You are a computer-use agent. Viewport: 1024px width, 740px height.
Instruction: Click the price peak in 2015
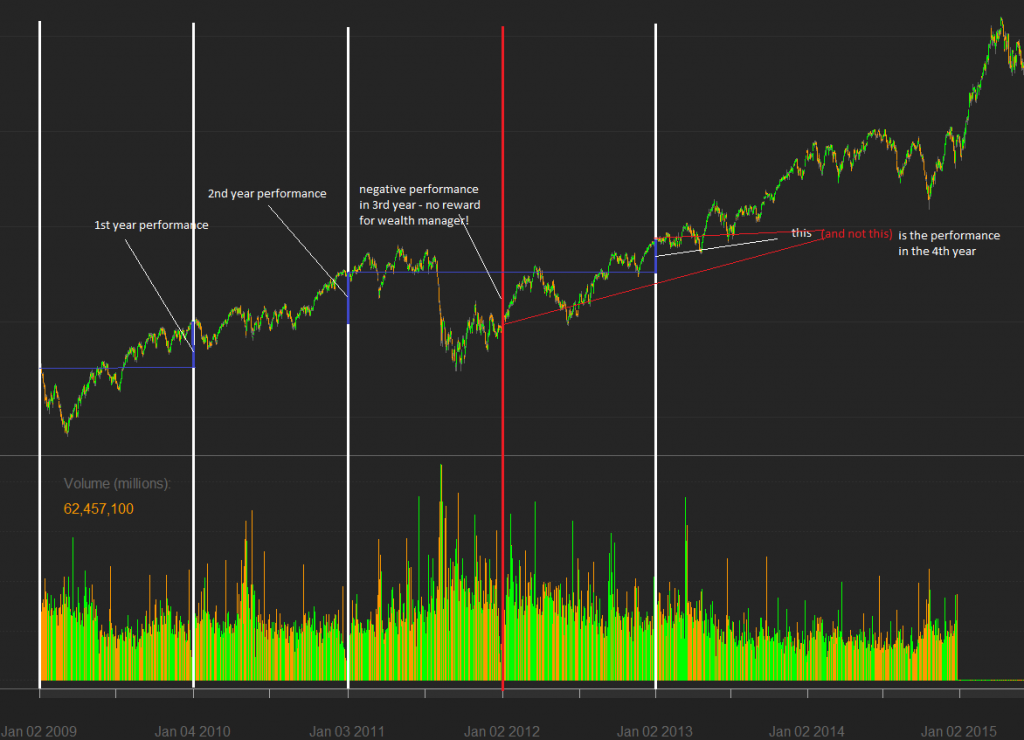pos(998,20)
